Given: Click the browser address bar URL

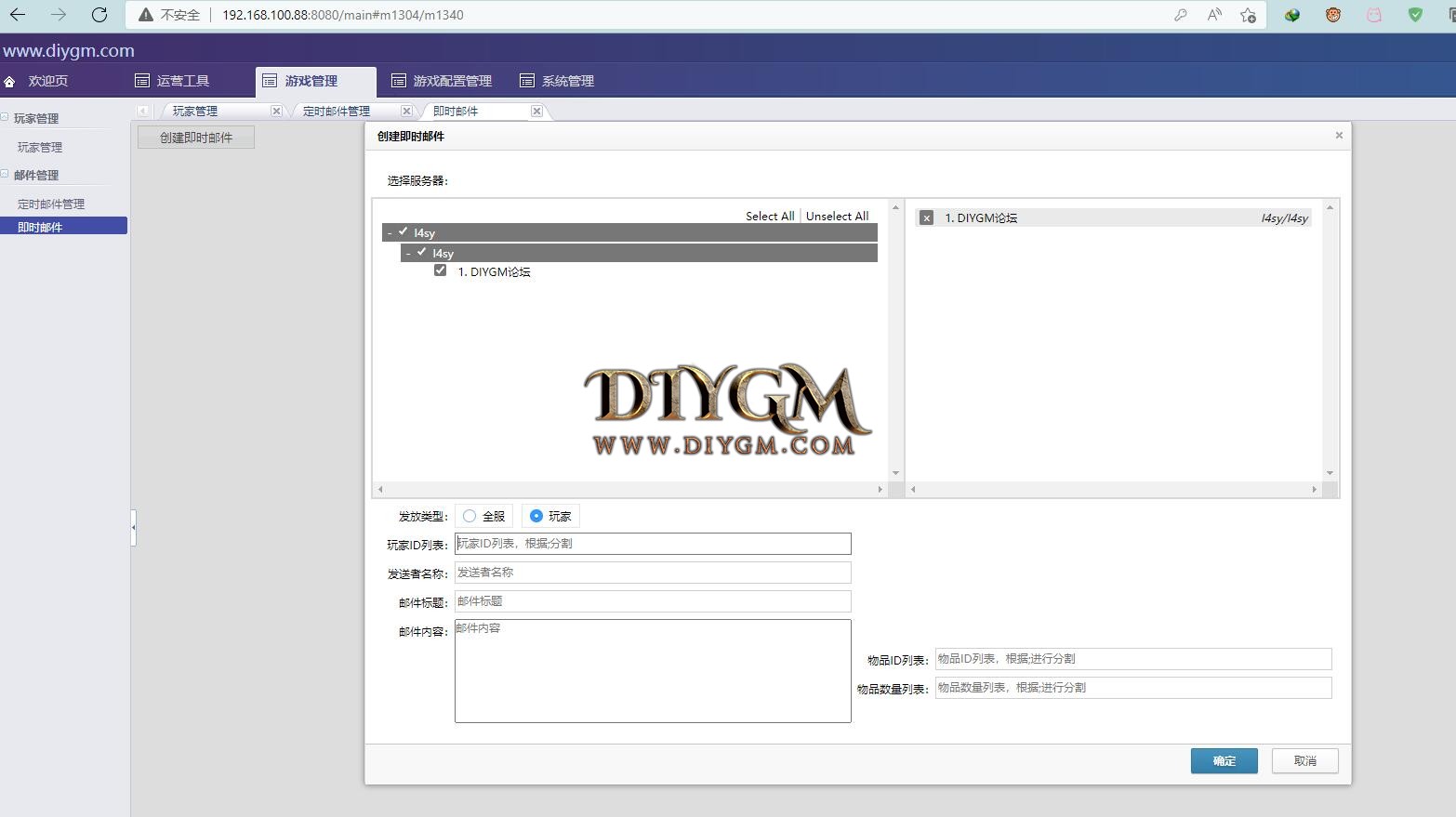Looking at the screenshot, I should click(x=343, y=15).
